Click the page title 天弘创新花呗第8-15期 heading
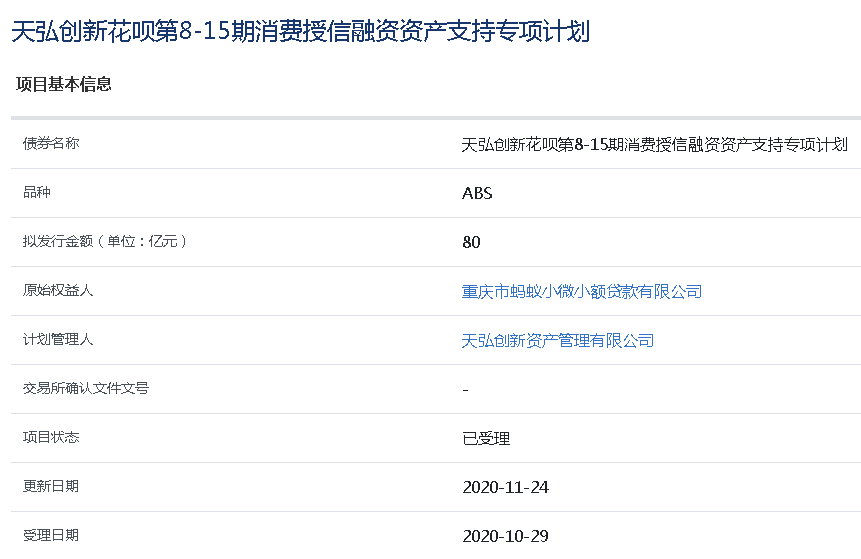Screen dimensions: 861x559 pyautogui.click(x=301, y=31)
